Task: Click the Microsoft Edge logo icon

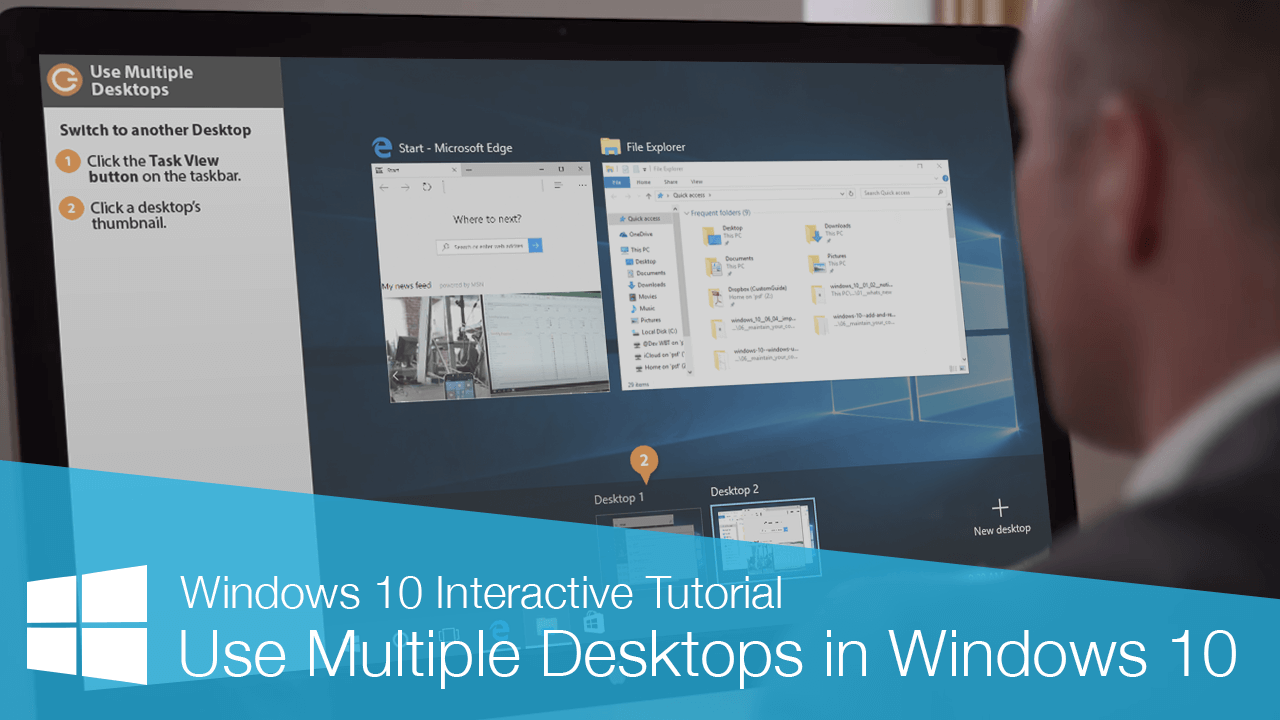Action: point(382,147)
